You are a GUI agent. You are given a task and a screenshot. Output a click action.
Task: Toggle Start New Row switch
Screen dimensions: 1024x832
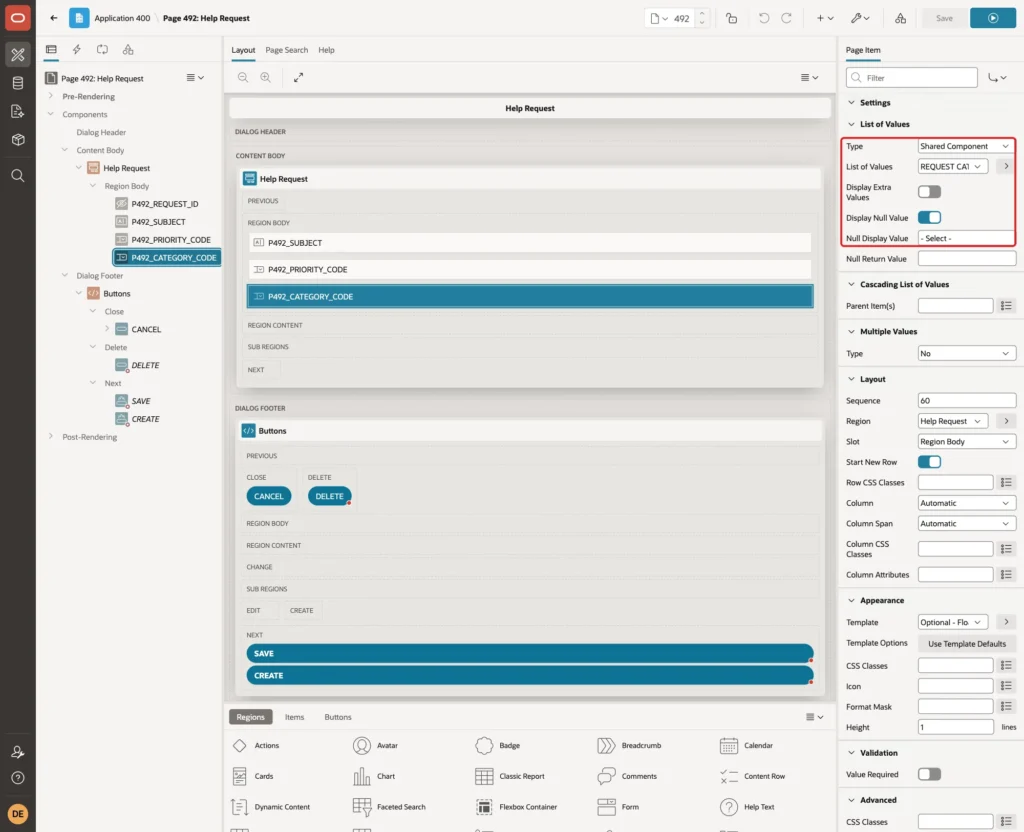coord(929,462)
